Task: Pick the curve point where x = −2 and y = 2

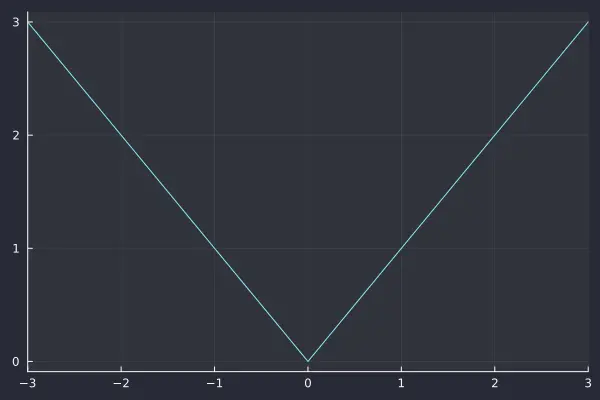Action: point(121,135)
